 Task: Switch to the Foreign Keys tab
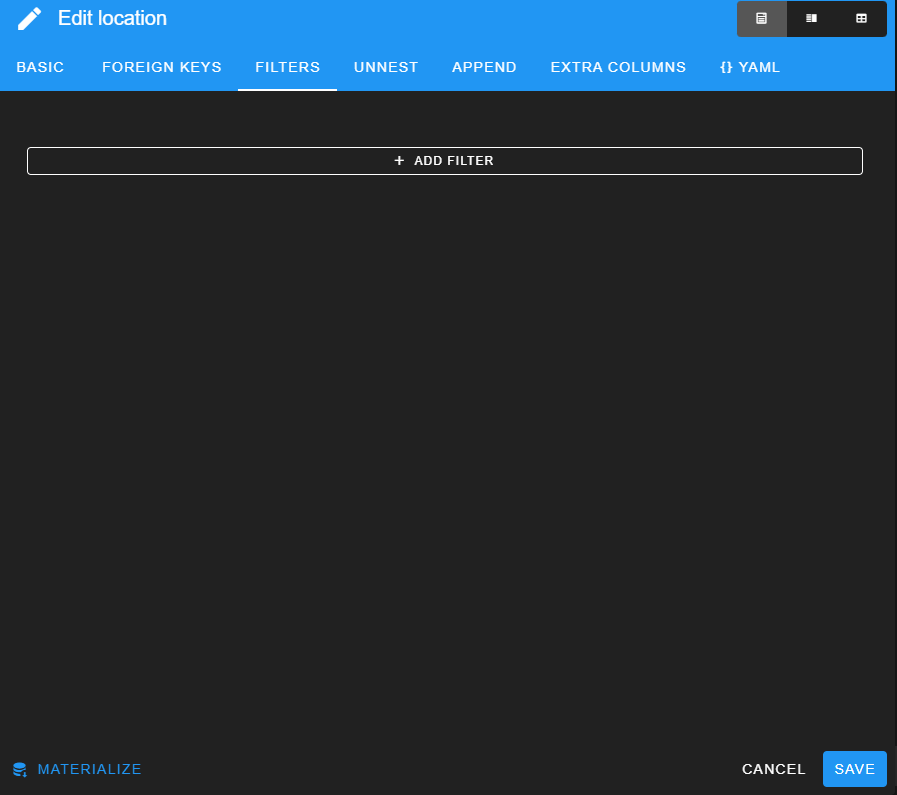[162, 68]
